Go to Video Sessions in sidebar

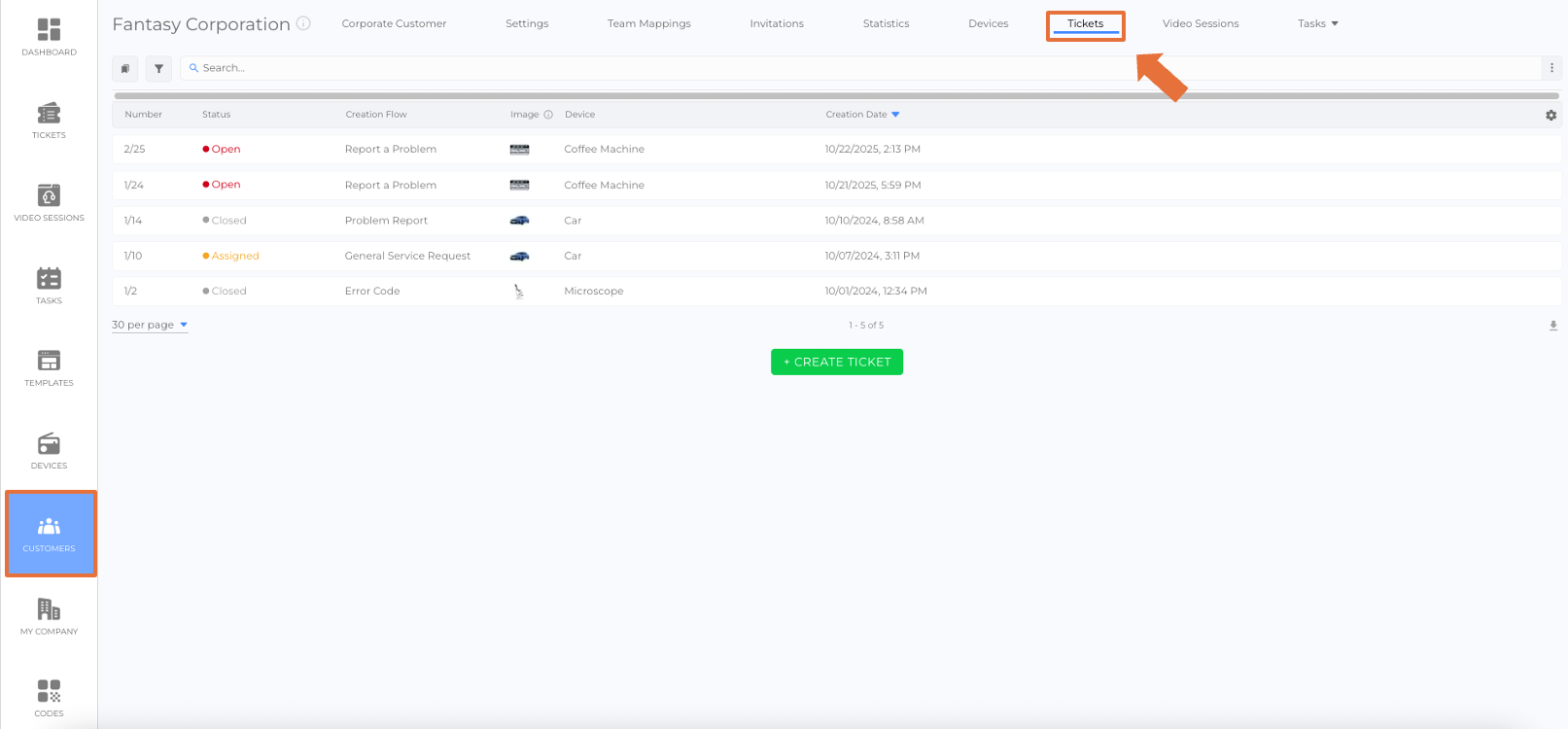pos(49,202)
